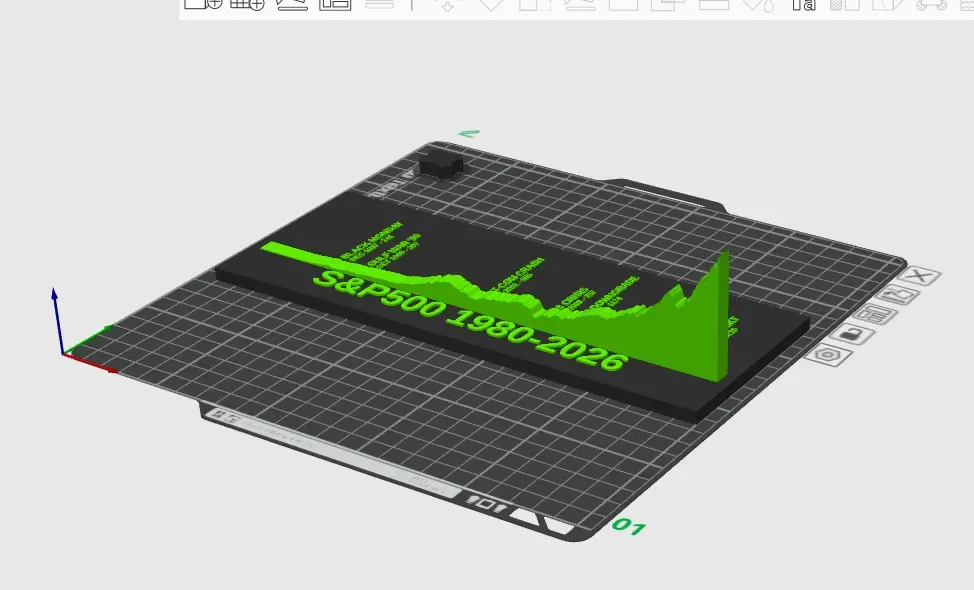
Task: Select the Text shape tool in toolbar
Action: tap(803, 4)
